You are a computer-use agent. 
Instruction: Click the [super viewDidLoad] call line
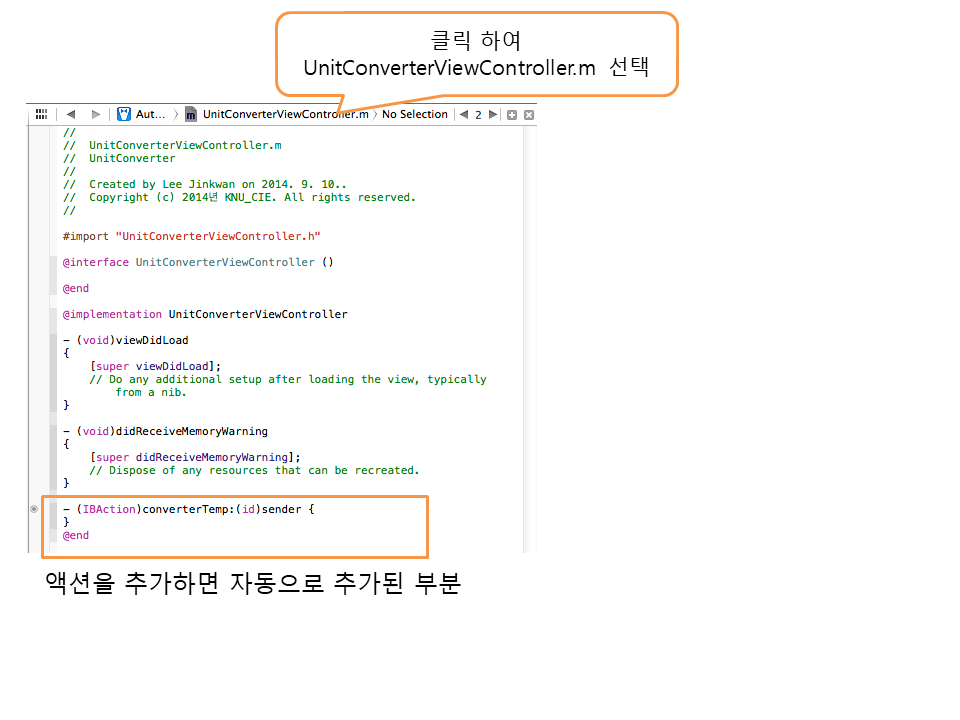point(155,366)
